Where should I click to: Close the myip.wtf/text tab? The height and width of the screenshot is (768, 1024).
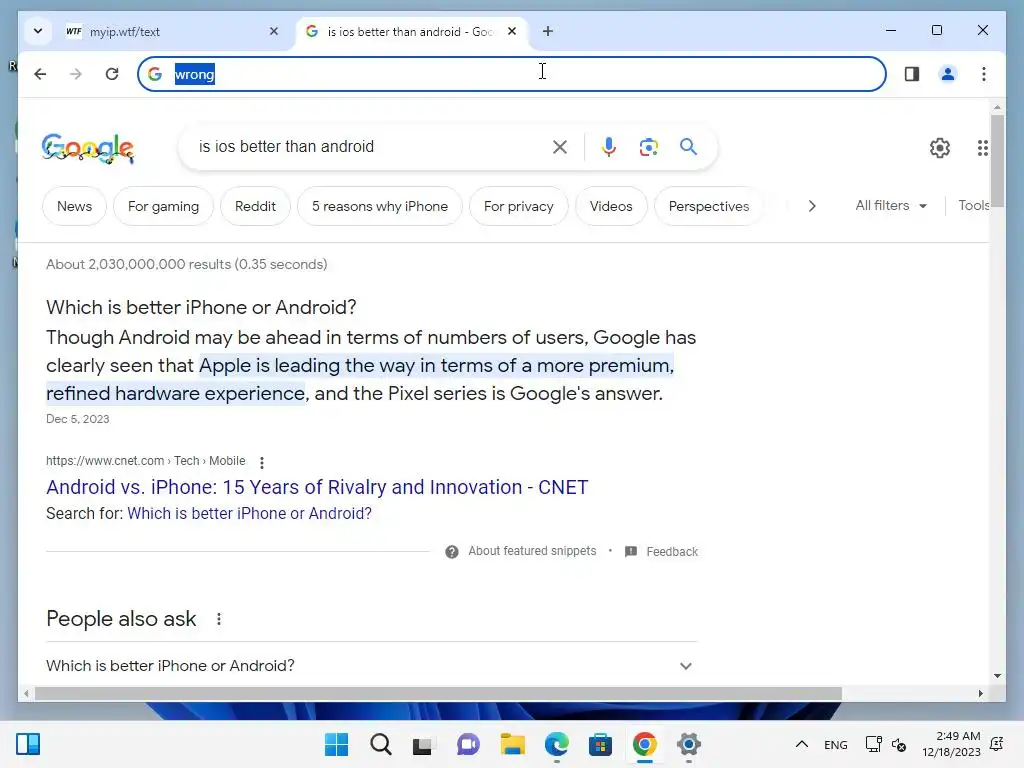tap(274, 31)
